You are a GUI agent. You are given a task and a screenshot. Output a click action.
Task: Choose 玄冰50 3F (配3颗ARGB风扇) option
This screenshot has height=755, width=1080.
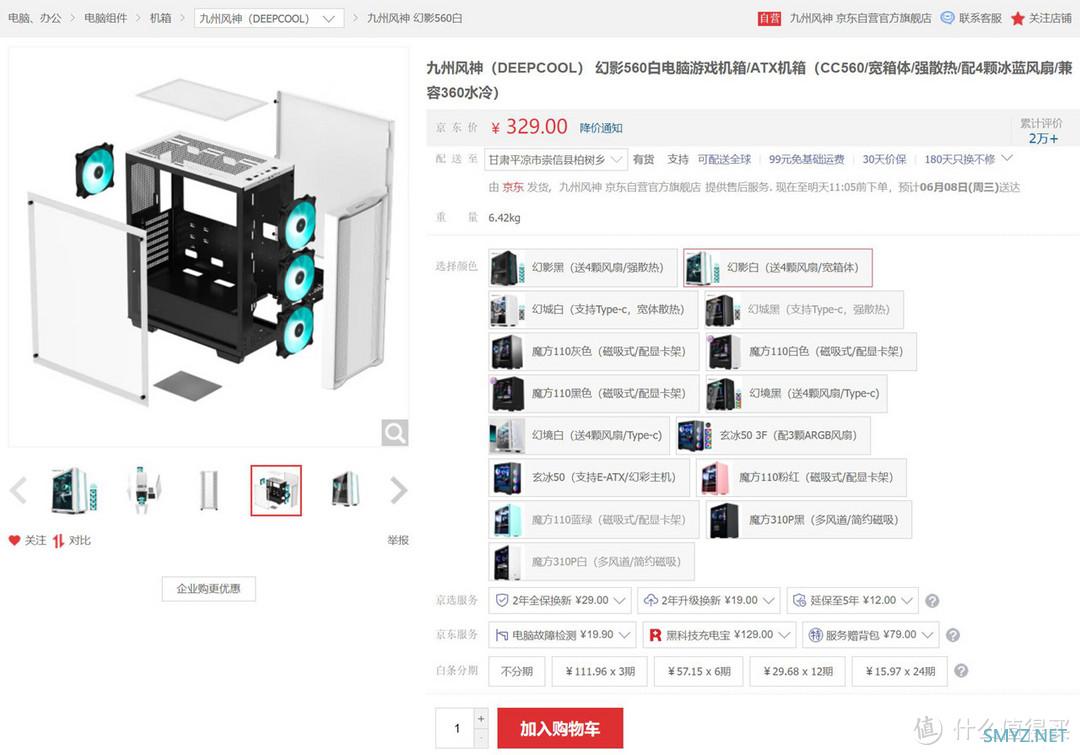coord(773,435)
